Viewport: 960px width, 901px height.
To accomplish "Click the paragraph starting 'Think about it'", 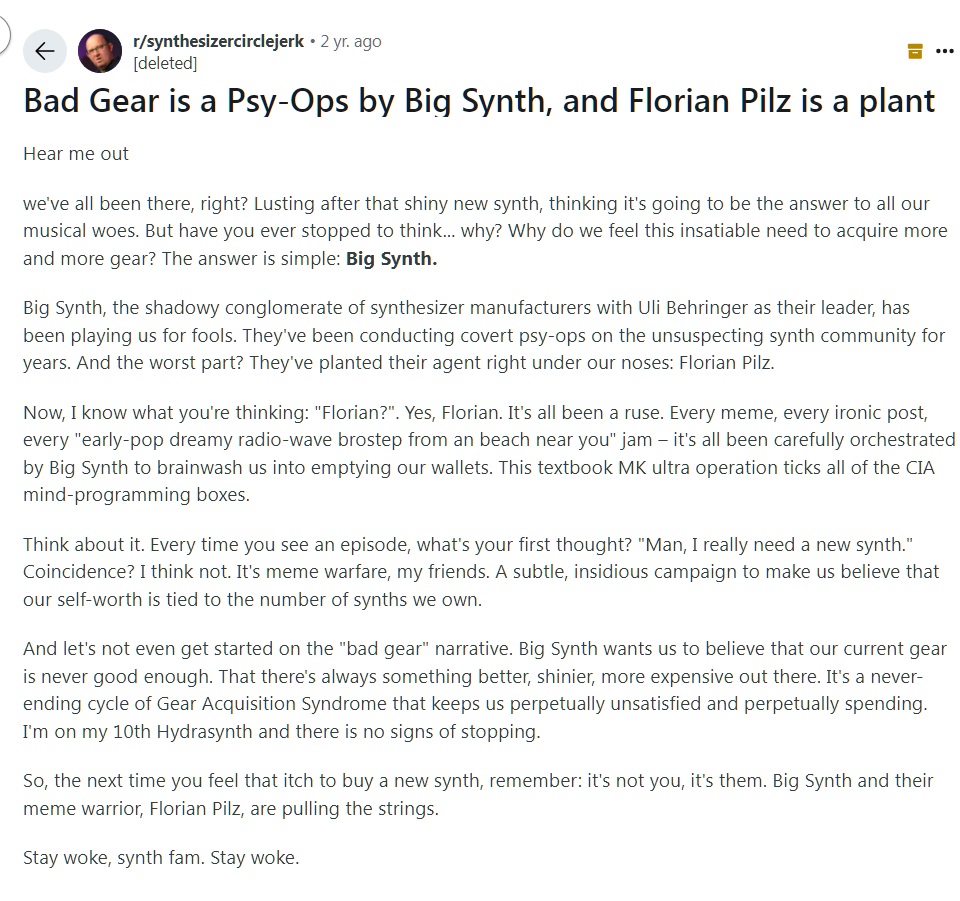I will click(x=480, y=571).
